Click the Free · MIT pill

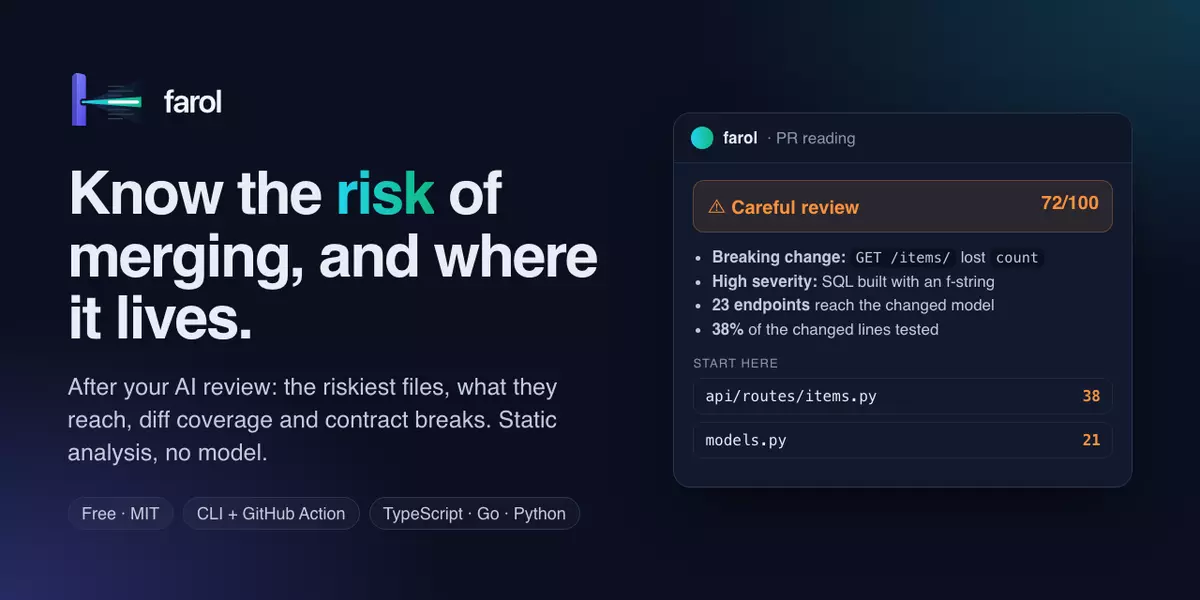coord(121,514)
